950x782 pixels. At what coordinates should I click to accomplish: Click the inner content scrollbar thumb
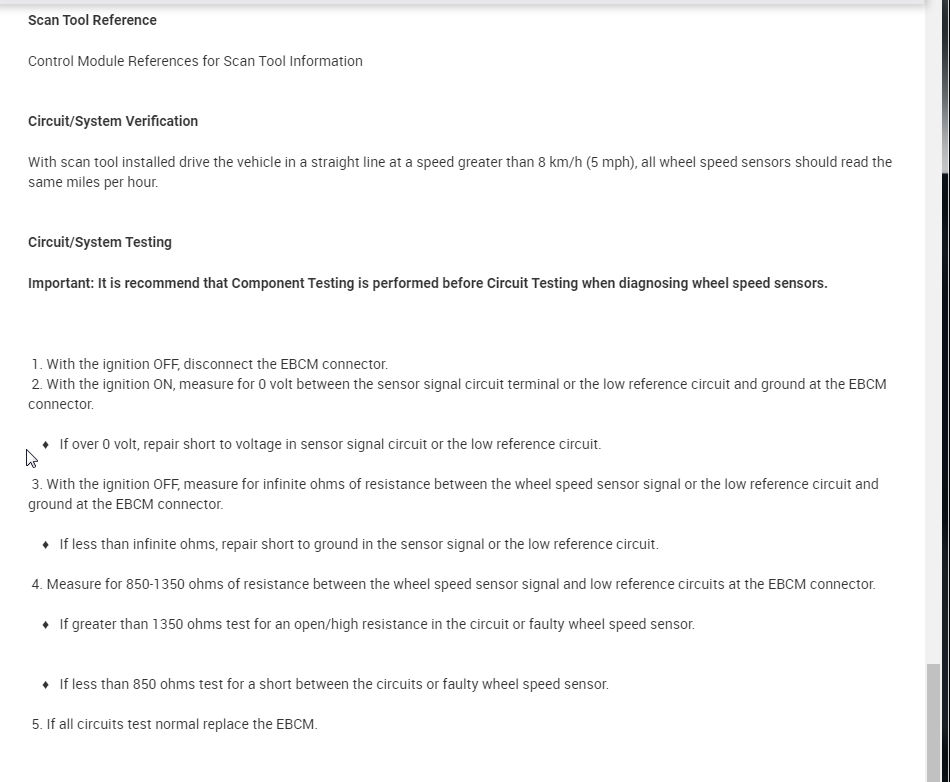pyautogui.click(x=933, y=722)
